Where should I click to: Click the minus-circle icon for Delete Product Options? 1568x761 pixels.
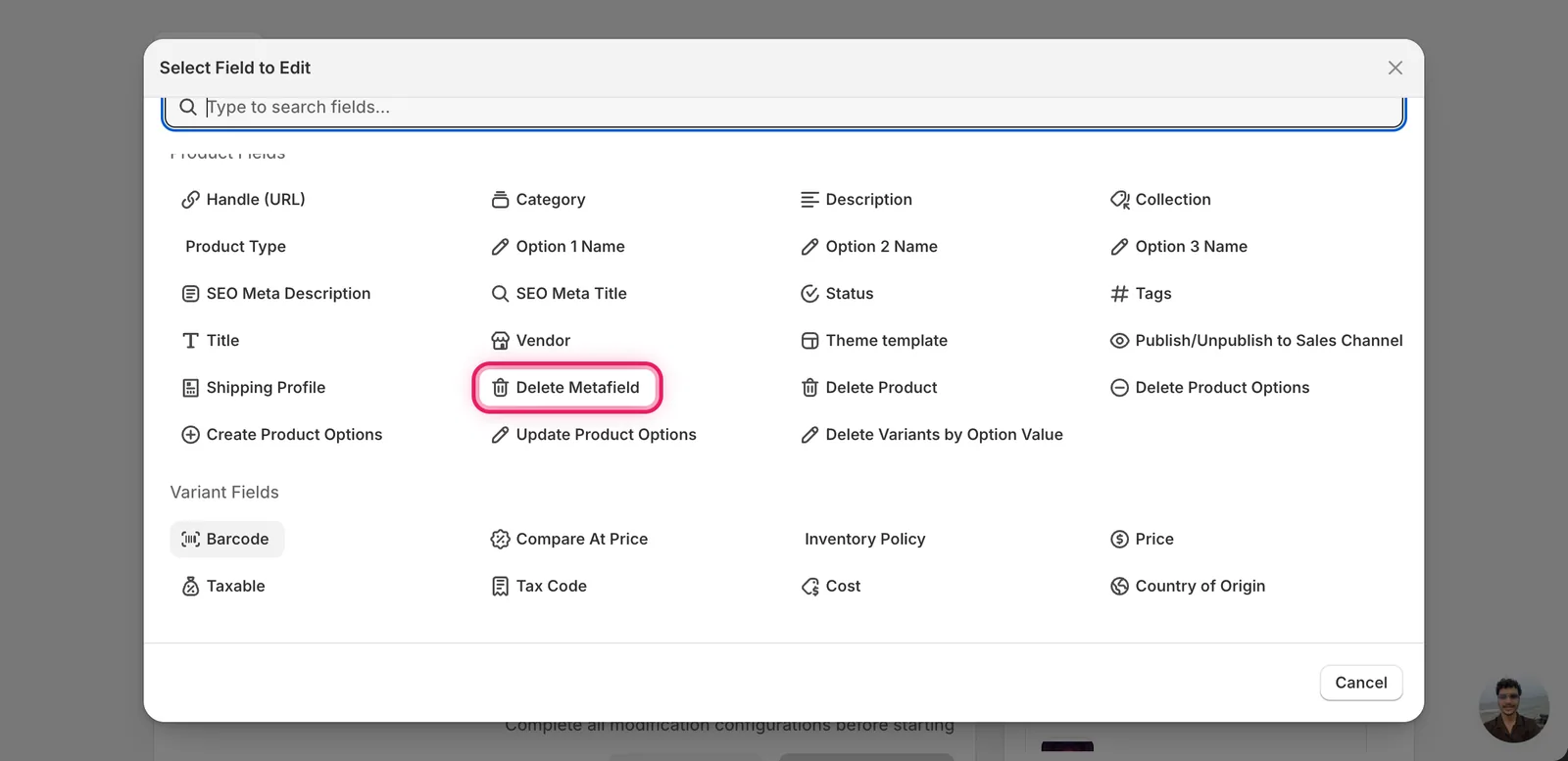click(x=1119, y=388)
